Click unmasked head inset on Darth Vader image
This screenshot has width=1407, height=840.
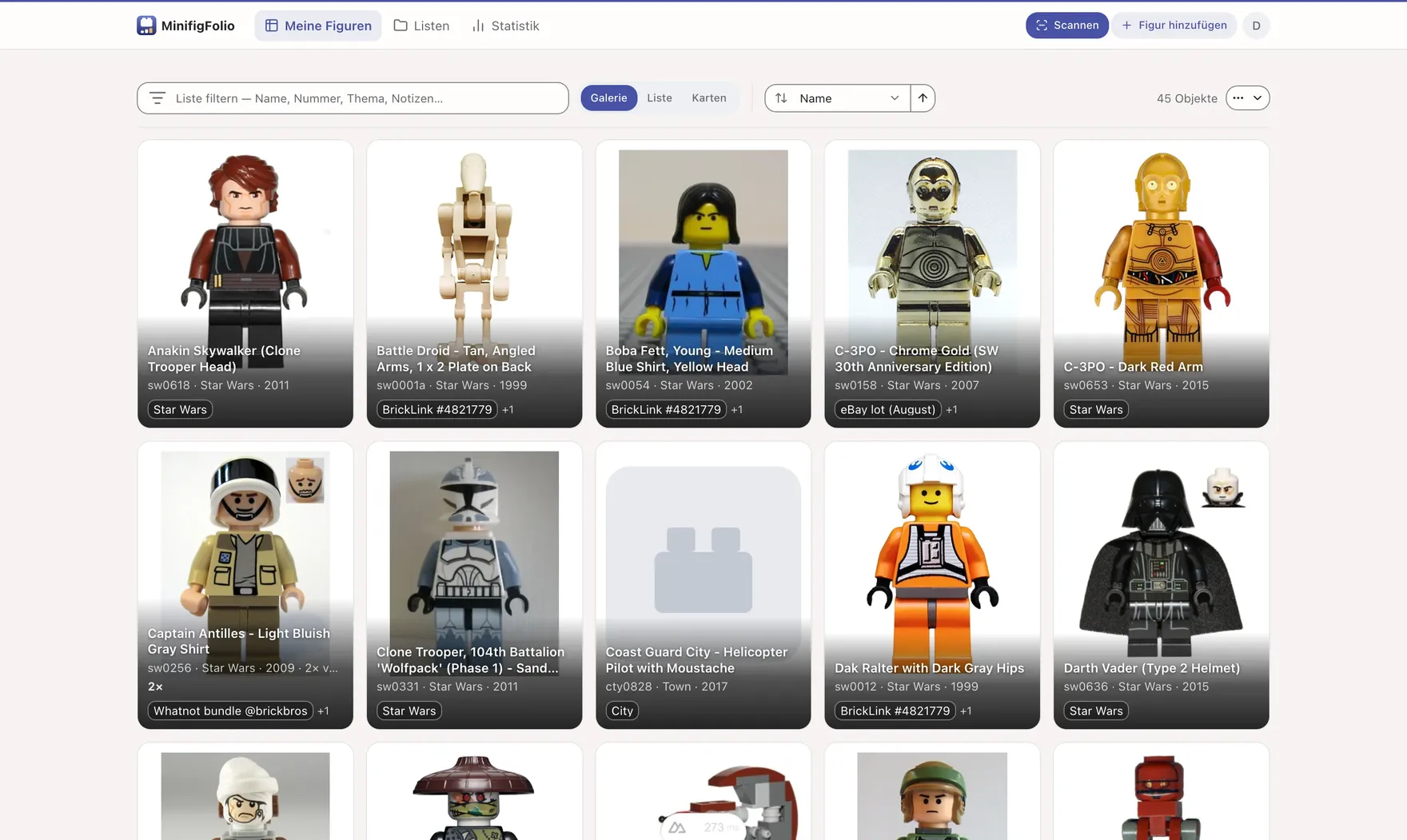pyautogui.click(x=1223, y=488)
